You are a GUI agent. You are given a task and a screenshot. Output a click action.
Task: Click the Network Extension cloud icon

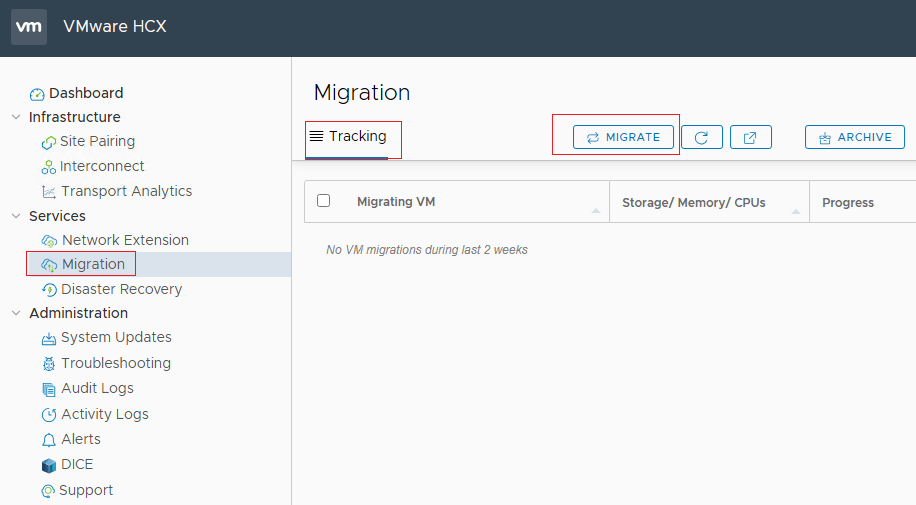(x=49, y=241)
